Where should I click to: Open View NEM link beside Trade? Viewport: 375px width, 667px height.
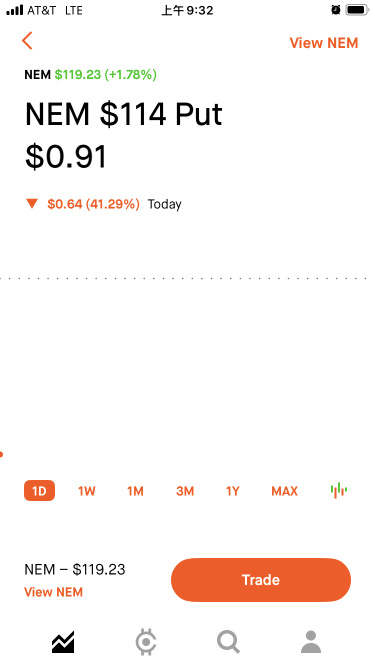click(53, 592)
